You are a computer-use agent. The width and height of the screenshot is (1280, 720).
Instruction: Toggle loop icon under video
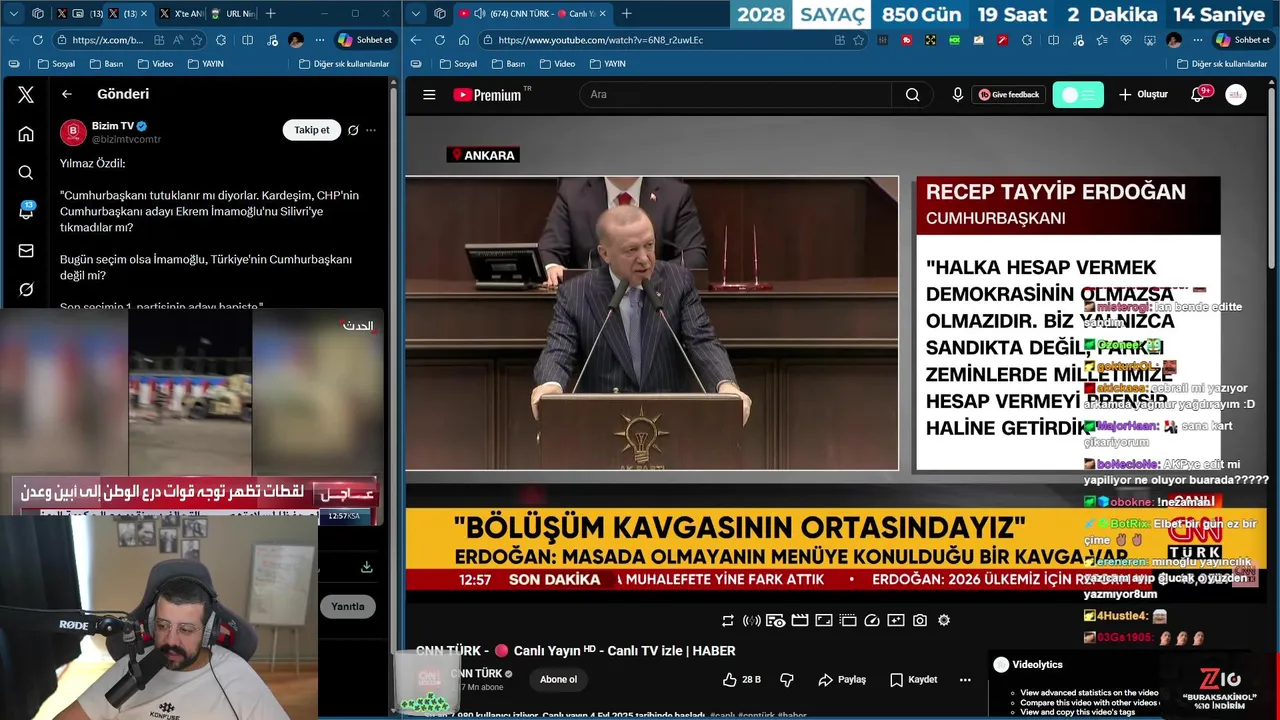click(x=728, y=621)
